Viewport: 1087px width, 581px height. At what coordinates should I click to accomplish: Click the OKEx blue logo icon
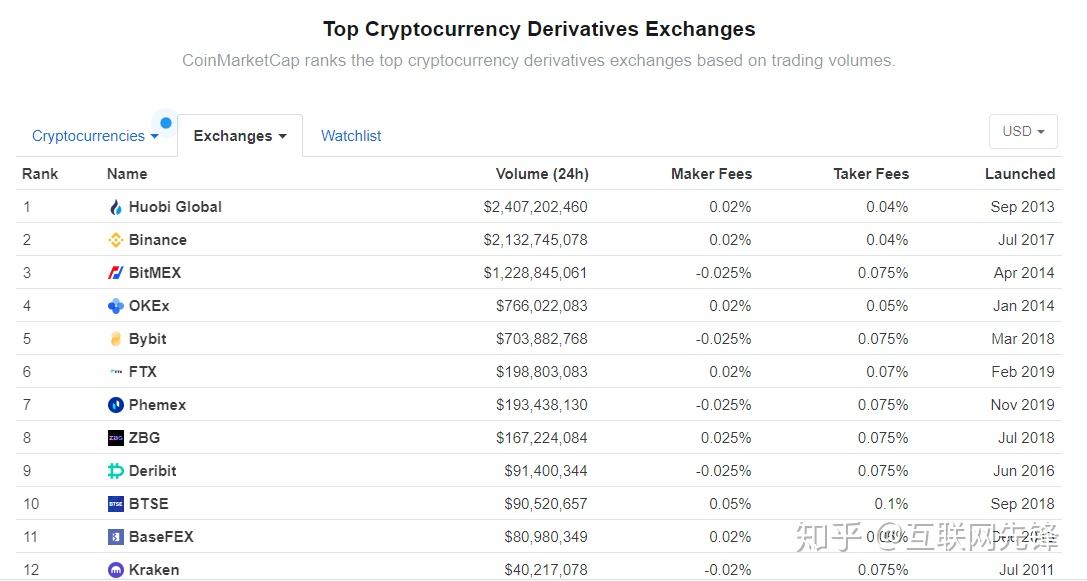pos(116,306)
